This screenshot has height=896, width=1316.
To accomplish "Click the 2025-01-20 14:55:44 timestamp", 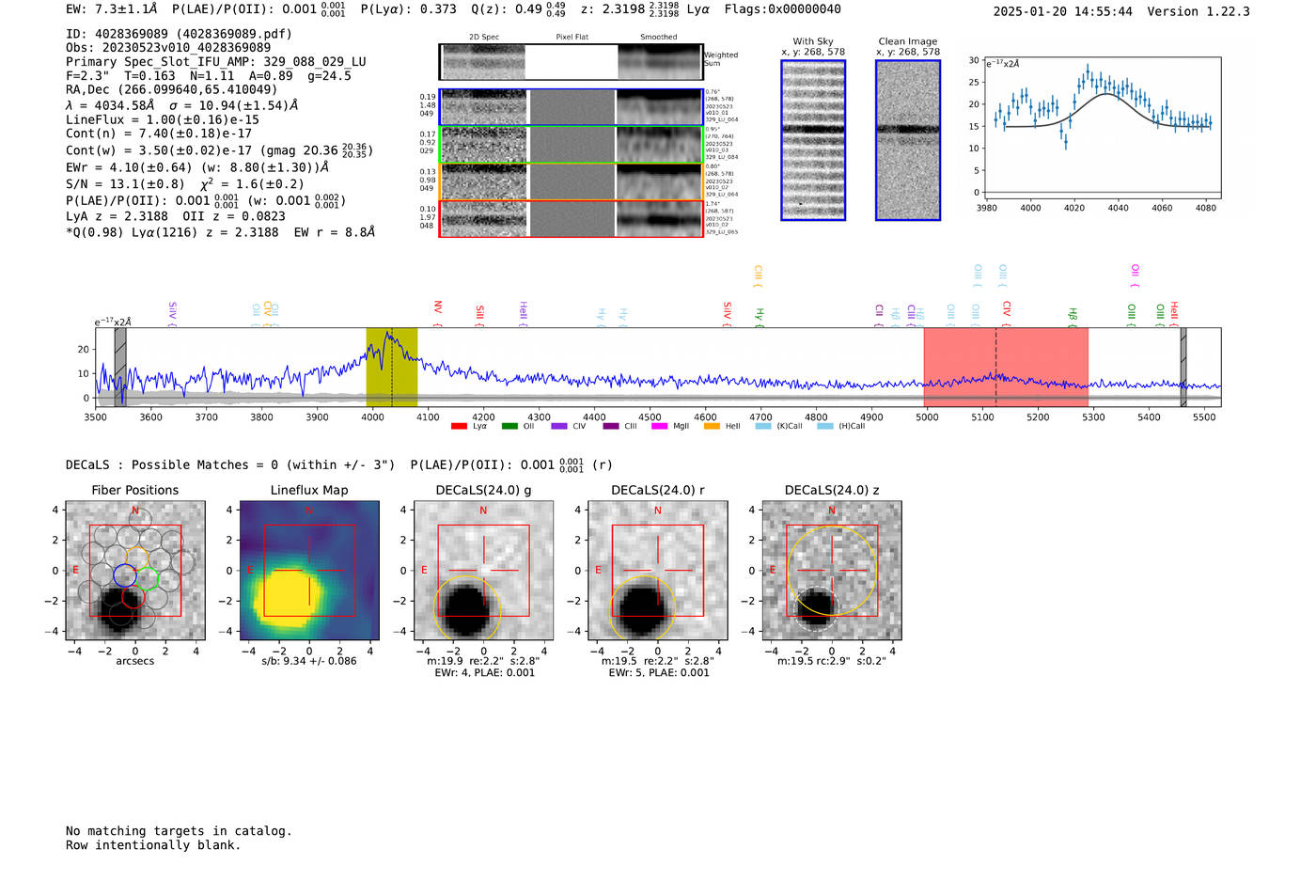I will click(x=1062, y=11).
